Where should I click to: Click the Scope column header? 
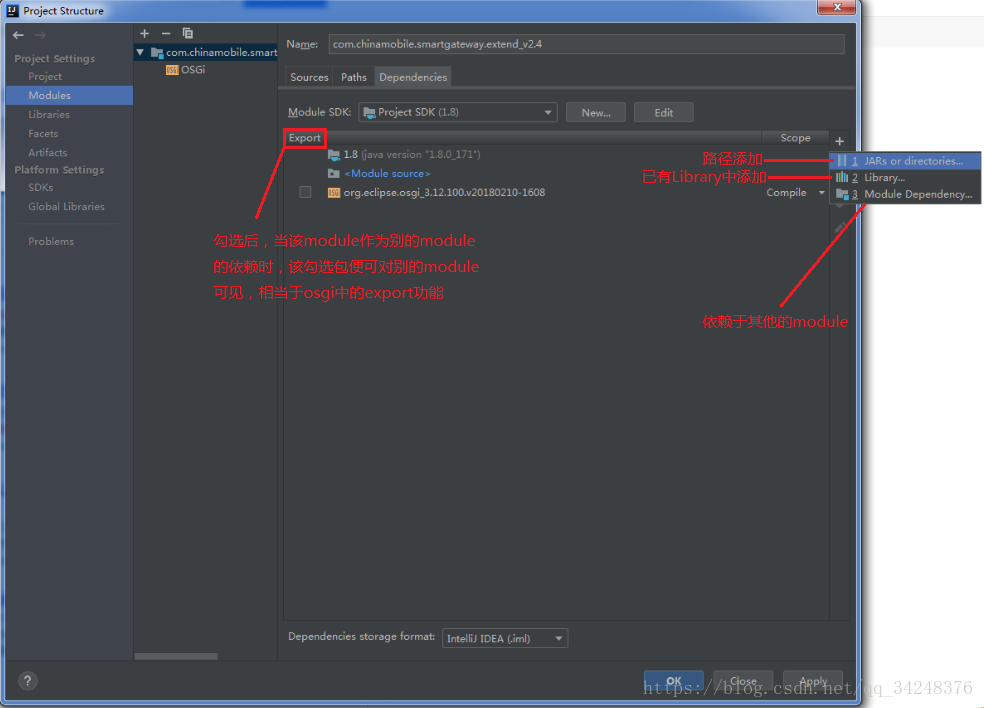pos(795,138)
